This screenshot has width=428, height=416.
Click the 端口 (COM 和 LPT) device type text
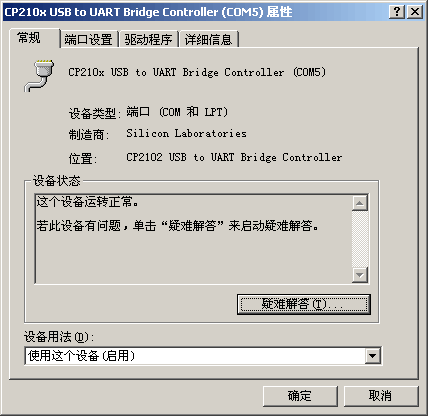177,112
